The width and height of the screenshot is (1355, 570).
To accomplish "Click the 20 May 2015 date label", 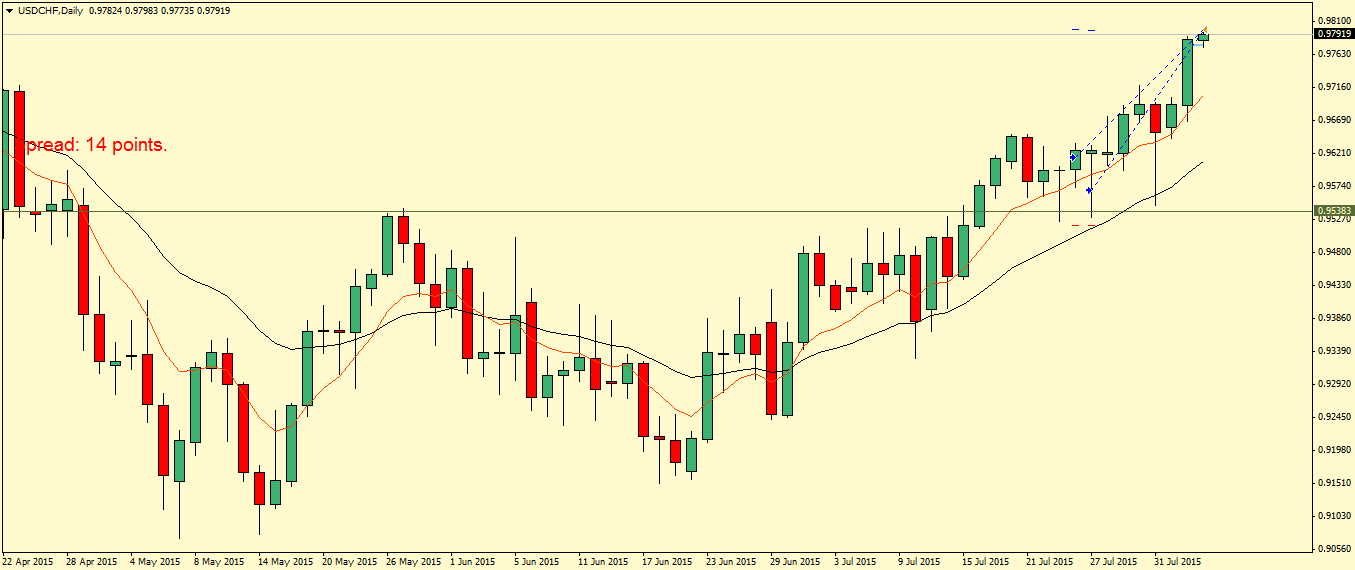I will point(348,562).
